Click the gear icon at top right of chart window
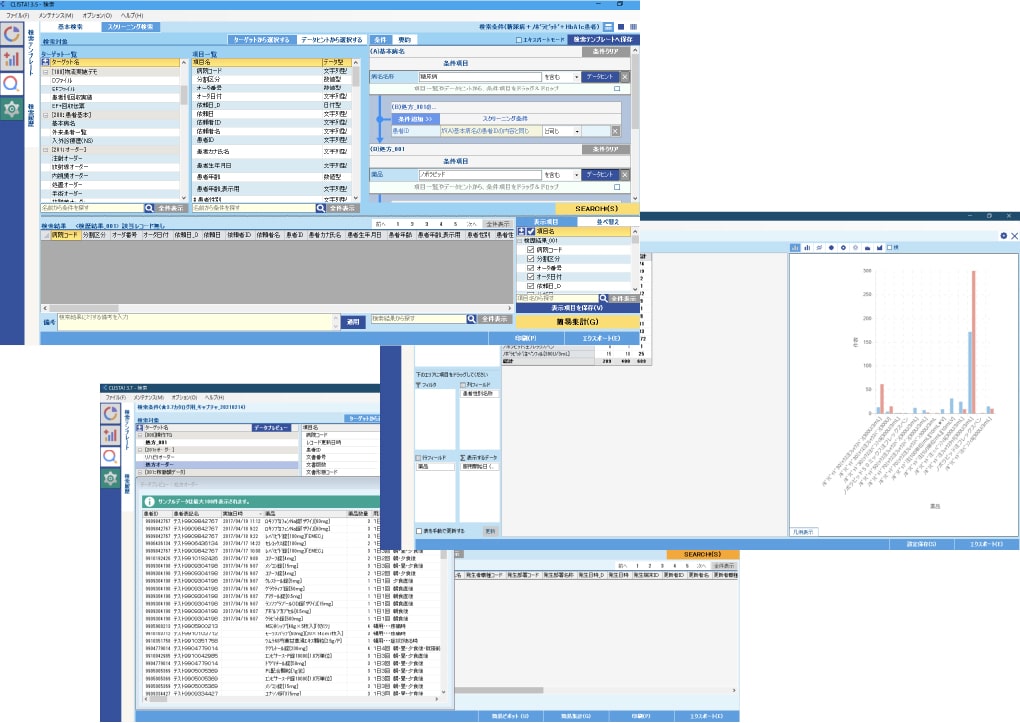 [x=1003, y=235]
